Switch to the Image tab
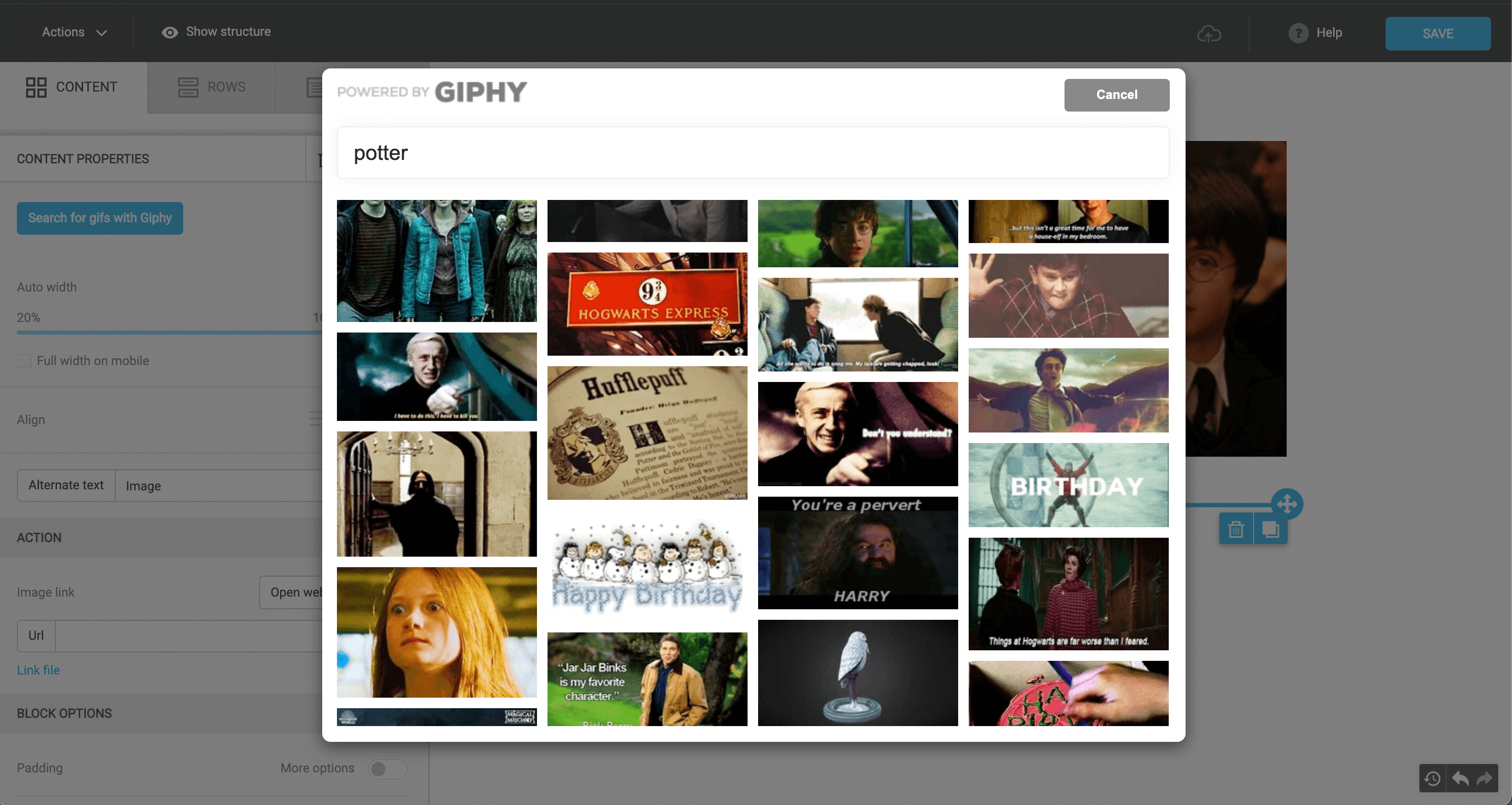This screenshot has height=805, width=1512. 143,485
